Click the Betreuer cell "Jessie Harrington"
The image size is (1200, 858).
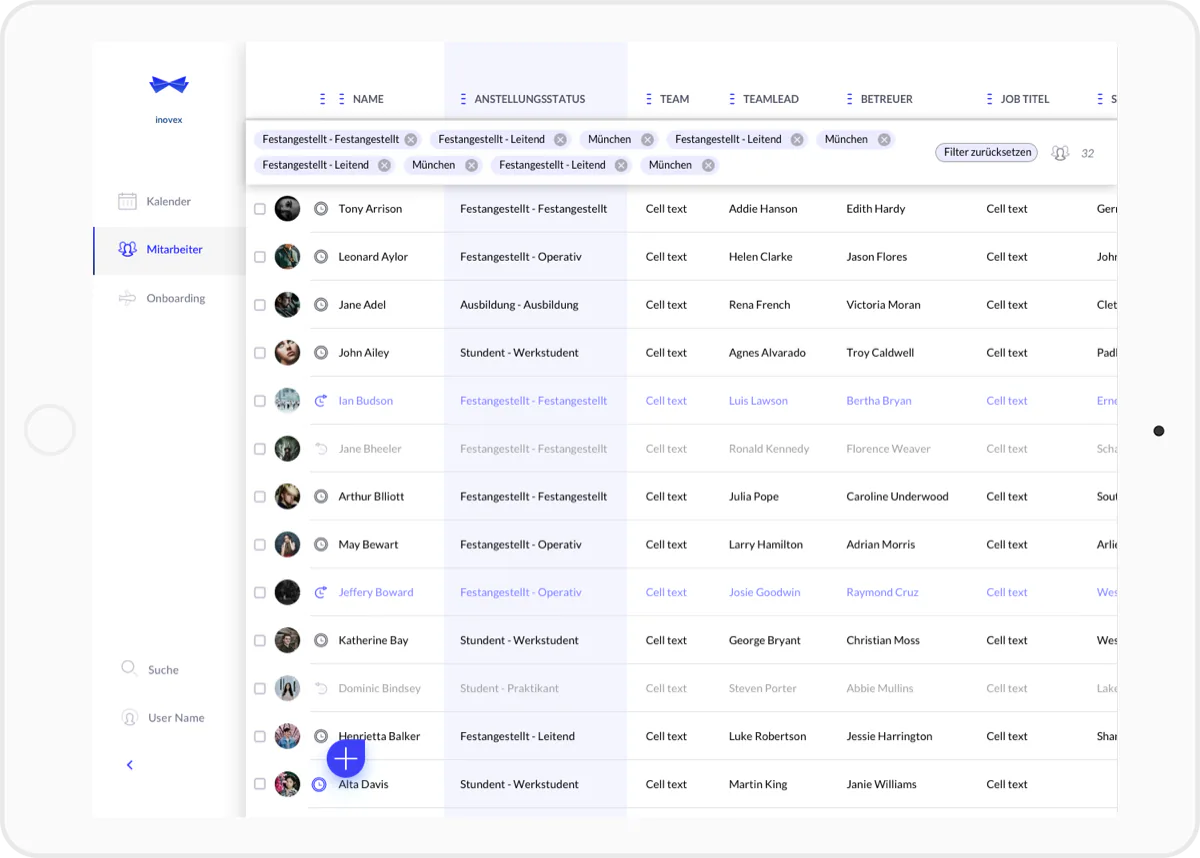[889, 737]
